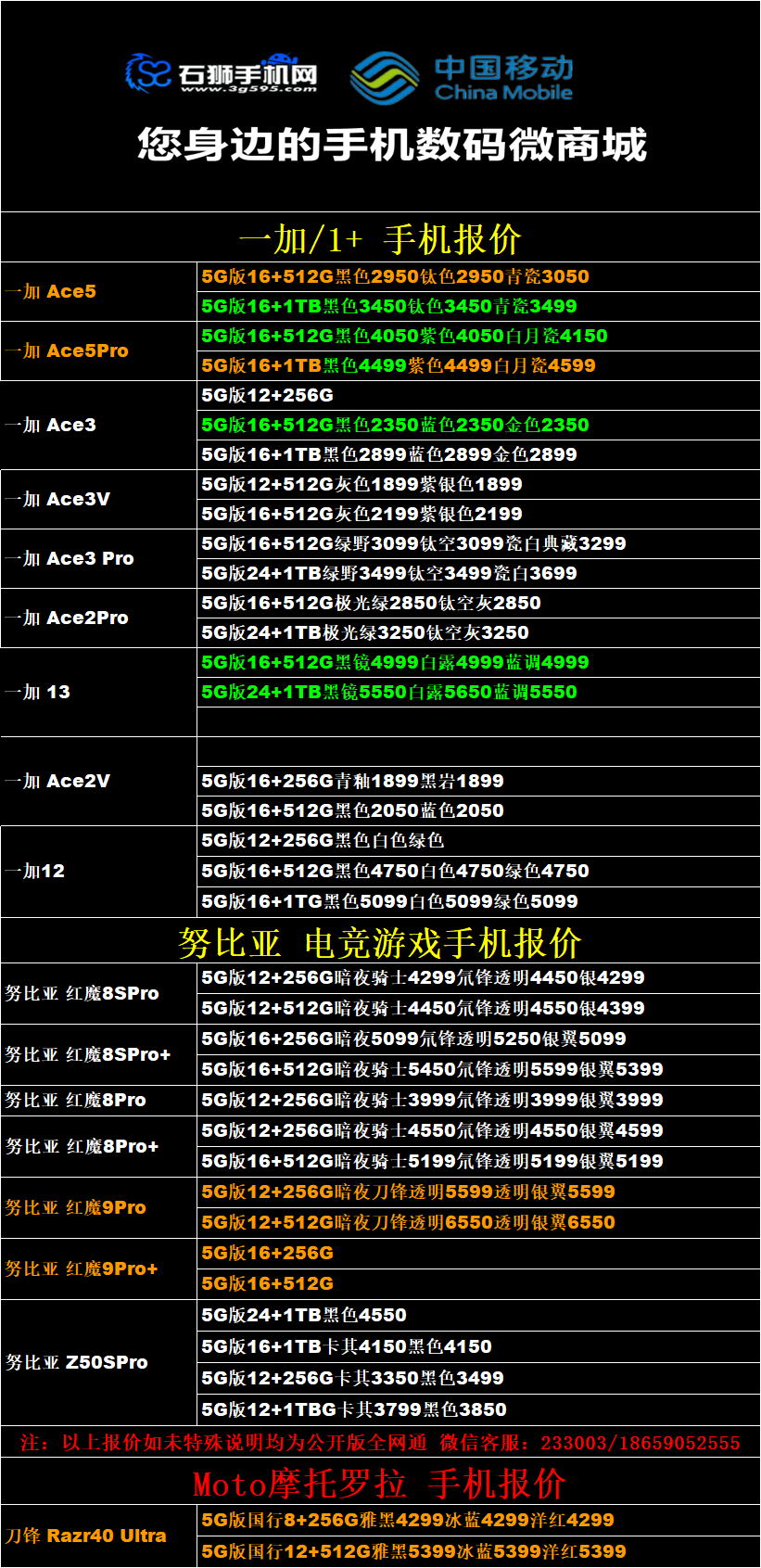Select the 一加 Ace3 Pro model cell
This screenshot has width=761, height=1568.
point(98,558)
